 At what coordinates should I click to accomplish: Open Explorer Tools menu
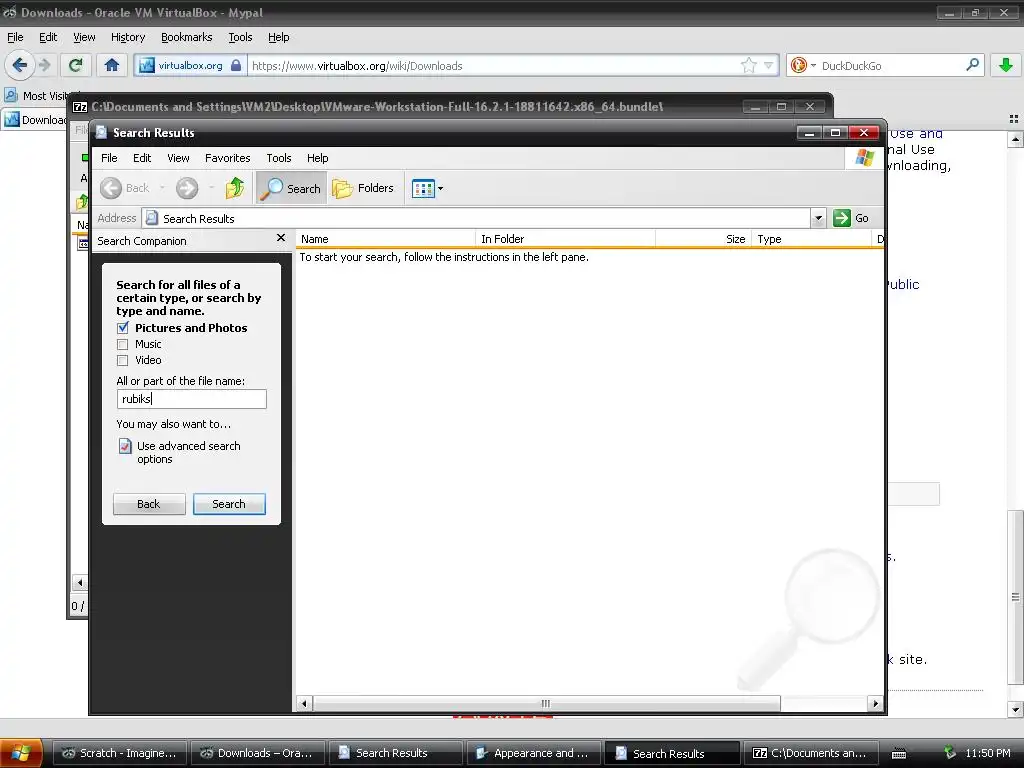[x=279, y=158]
